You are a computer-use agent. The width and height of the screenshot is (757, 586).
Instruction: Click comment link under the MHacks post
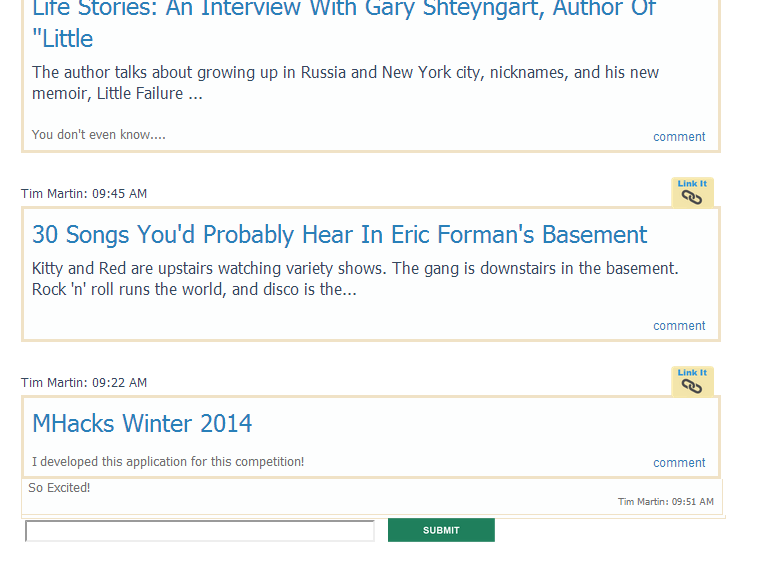[x=679, y=463]
